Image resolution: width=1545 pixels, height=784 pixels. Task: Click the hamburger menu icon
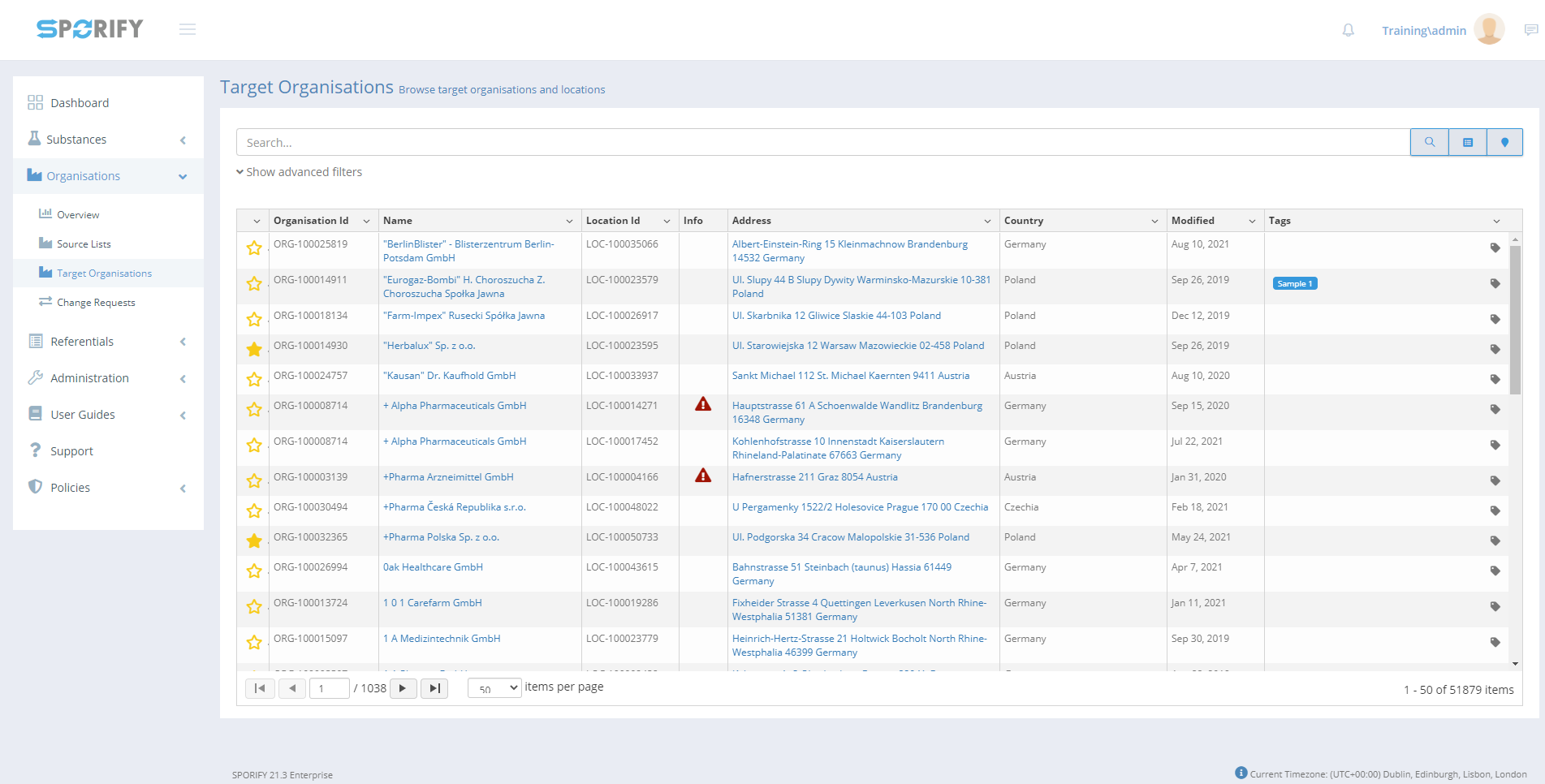188,30
